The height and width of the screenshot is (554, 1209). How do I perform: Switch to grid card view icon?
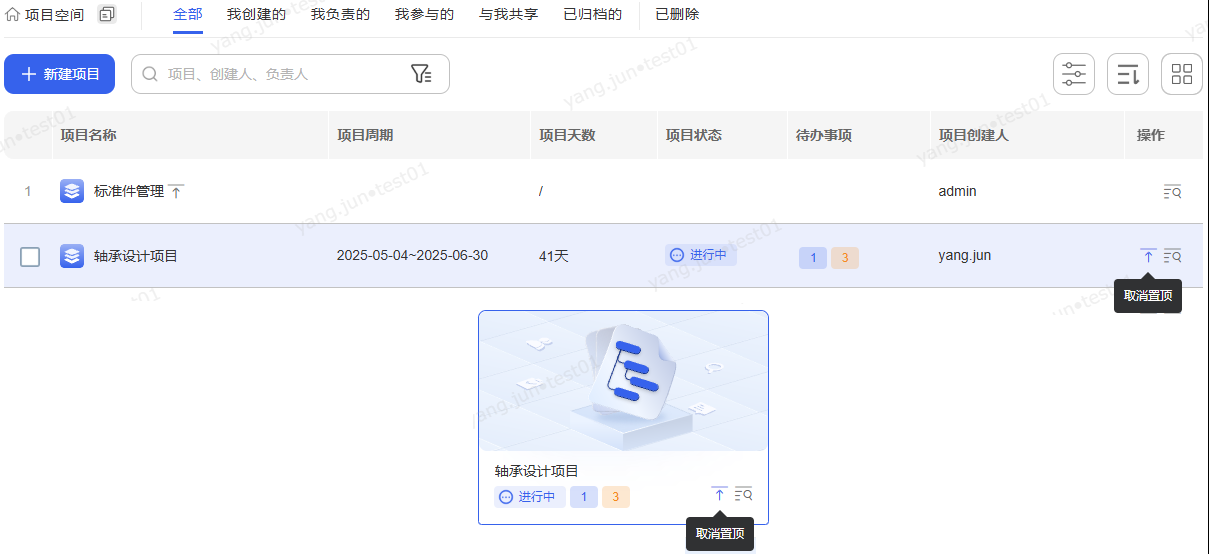click(x=1182, y=74)
